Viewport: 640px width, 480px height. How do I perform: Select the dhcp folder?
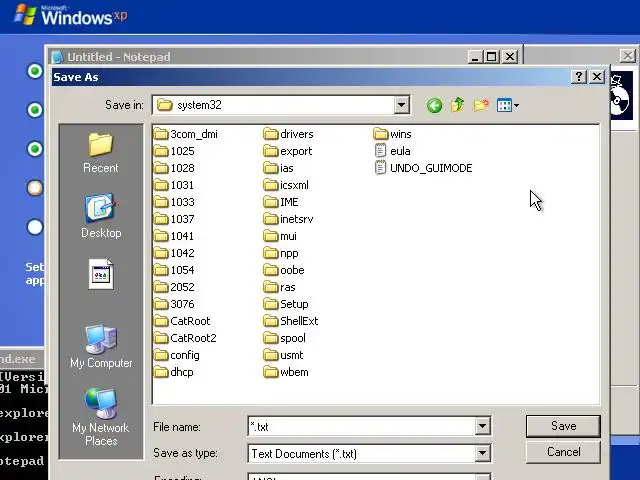(x=174, y=372)
